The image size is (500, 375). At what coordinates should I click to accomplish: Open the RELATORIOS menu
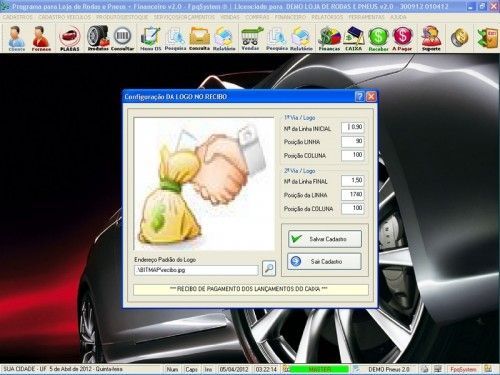point(327,17)
